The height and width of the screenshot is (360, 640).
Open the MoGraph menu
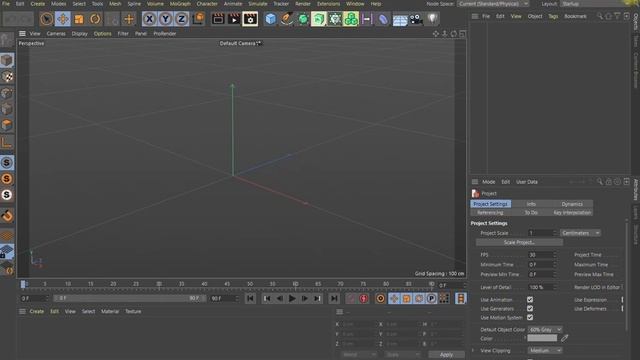[x=180, y=4]
